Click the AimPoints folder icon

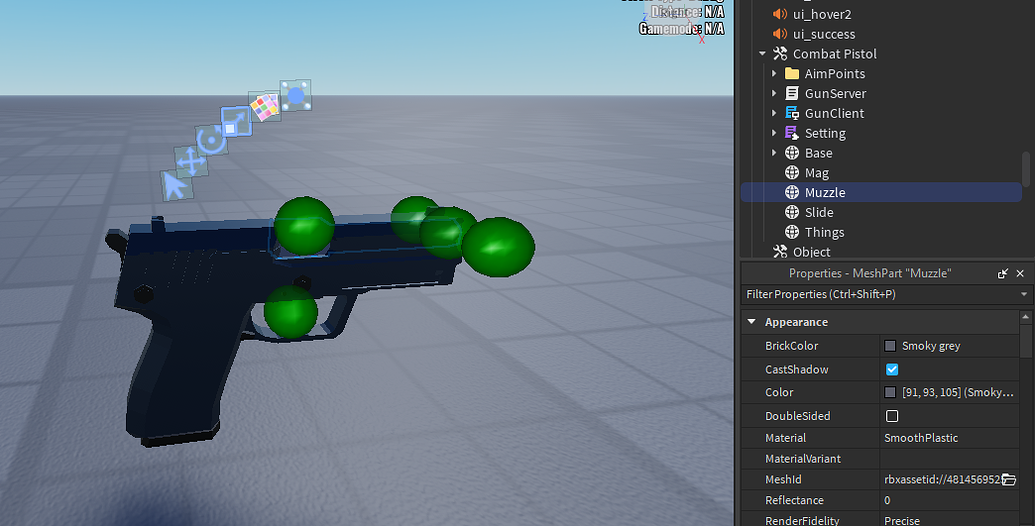pyautogui.click(x=792, y=73)
